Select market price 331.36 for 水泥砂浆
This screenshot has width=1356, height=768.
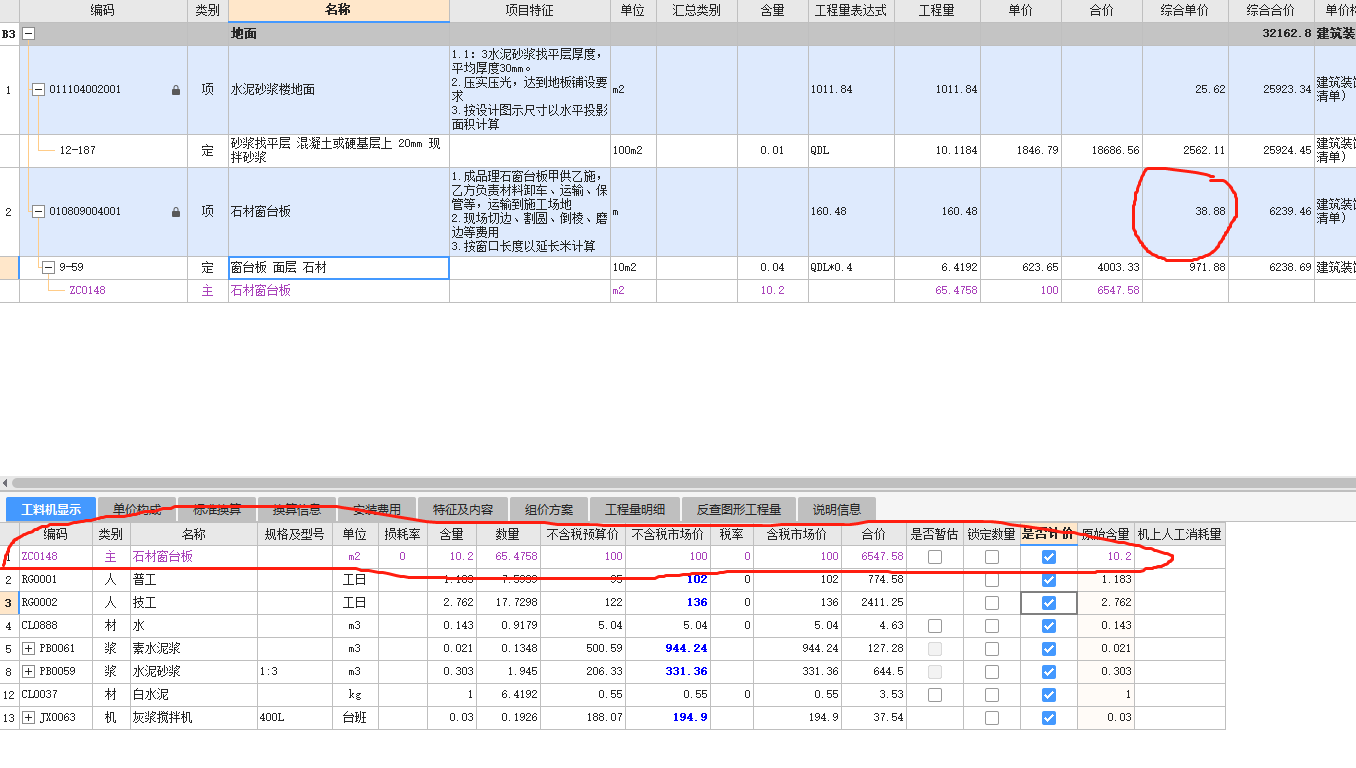668,672
